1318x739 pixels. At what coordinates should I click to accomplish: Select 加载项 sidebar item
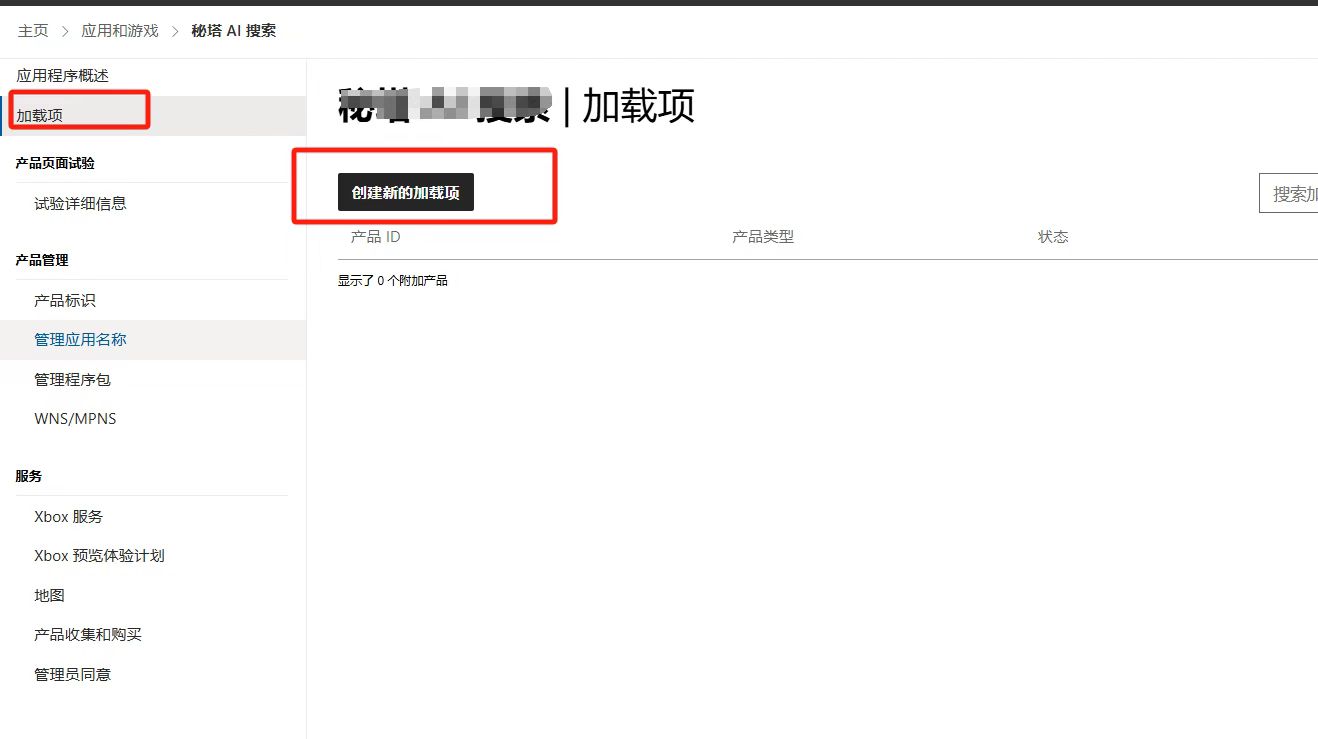point(153,116)
